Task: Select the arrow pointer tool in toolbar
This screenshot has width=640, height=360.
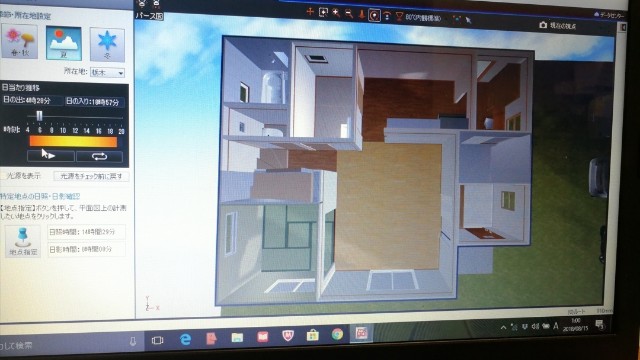Action: coord(468,20)
